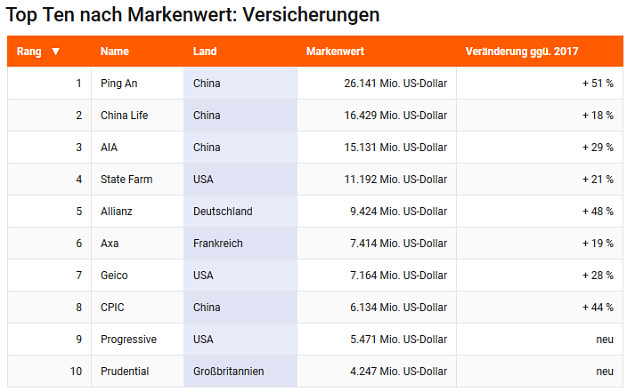Click the sort arrow next to Rang
Image resolution: width=627 pixels, height=392 pixels.
point(56,52)
